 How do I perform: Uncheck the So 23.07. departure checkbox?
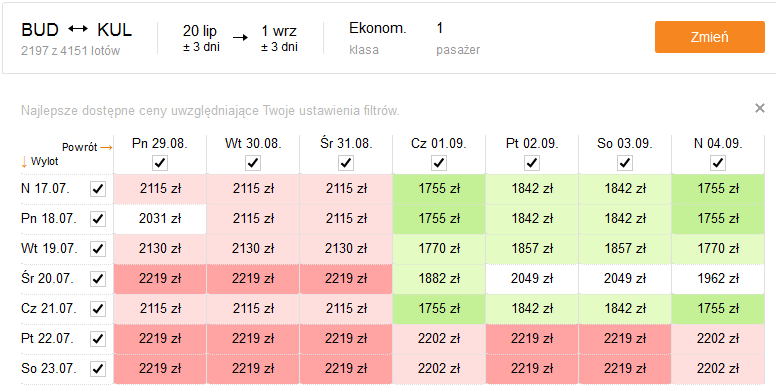pos(98,369)
